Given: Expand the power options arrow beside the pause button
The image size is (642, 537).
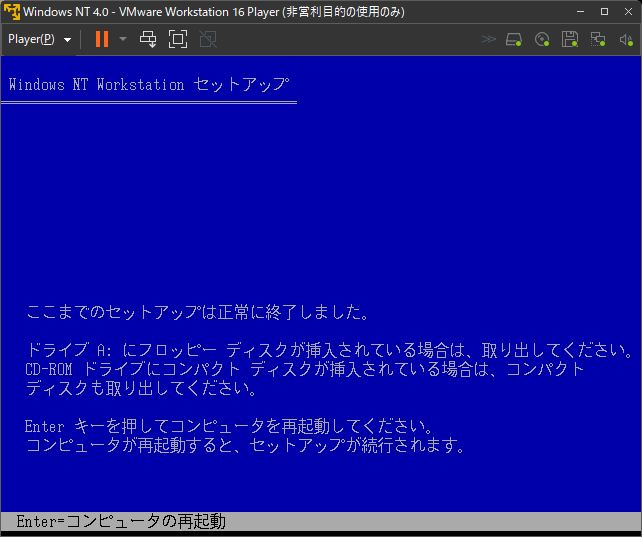Looking at the screenshot, I should click(123, 39).
